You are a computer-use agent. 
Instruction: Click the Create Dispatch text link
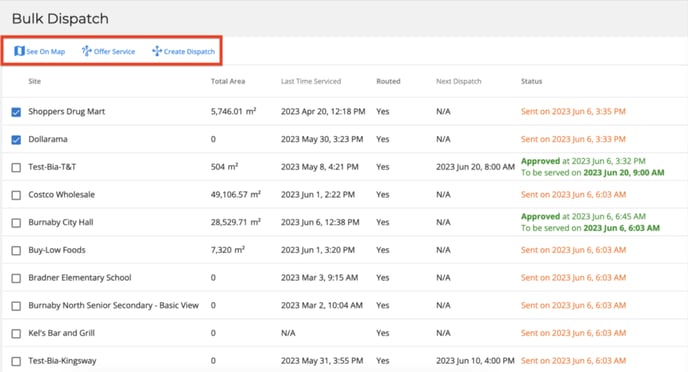click(x=189, y=51)
